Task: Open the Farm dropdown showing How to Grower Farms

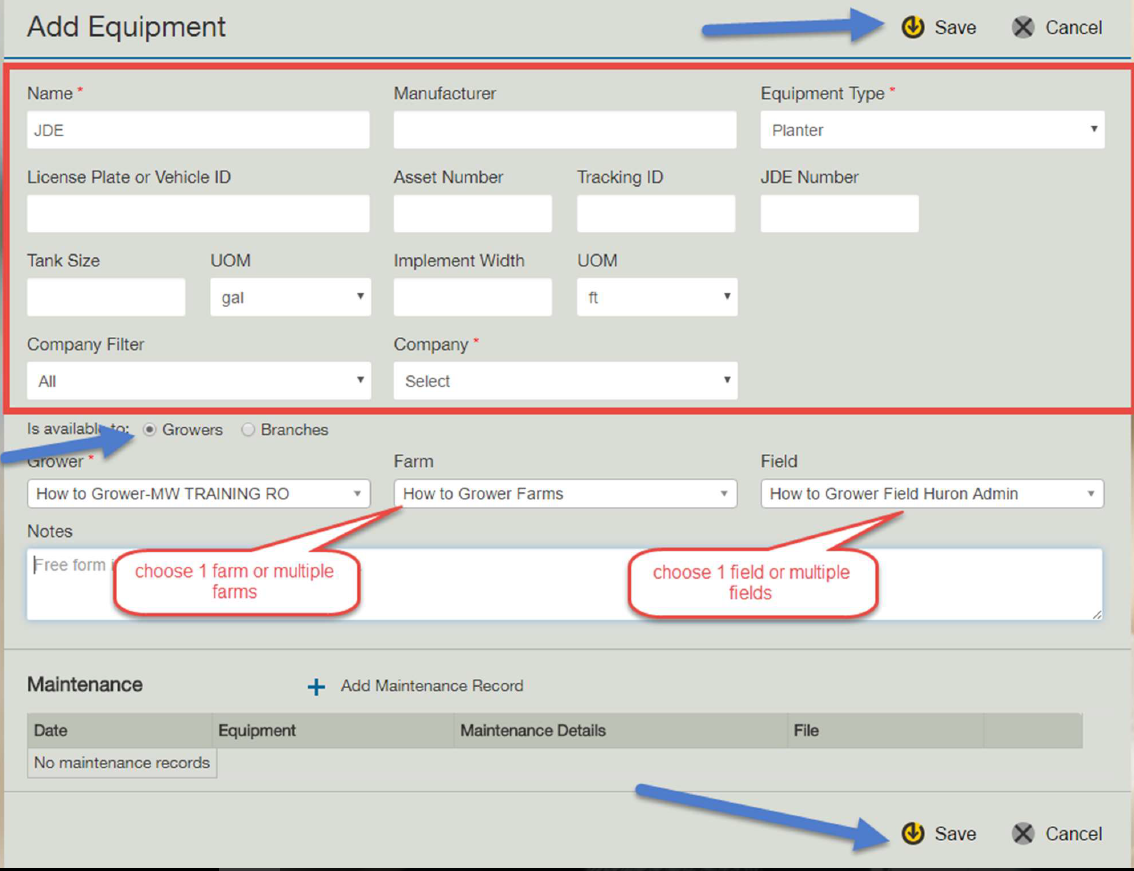Action: tap(566, 493)
